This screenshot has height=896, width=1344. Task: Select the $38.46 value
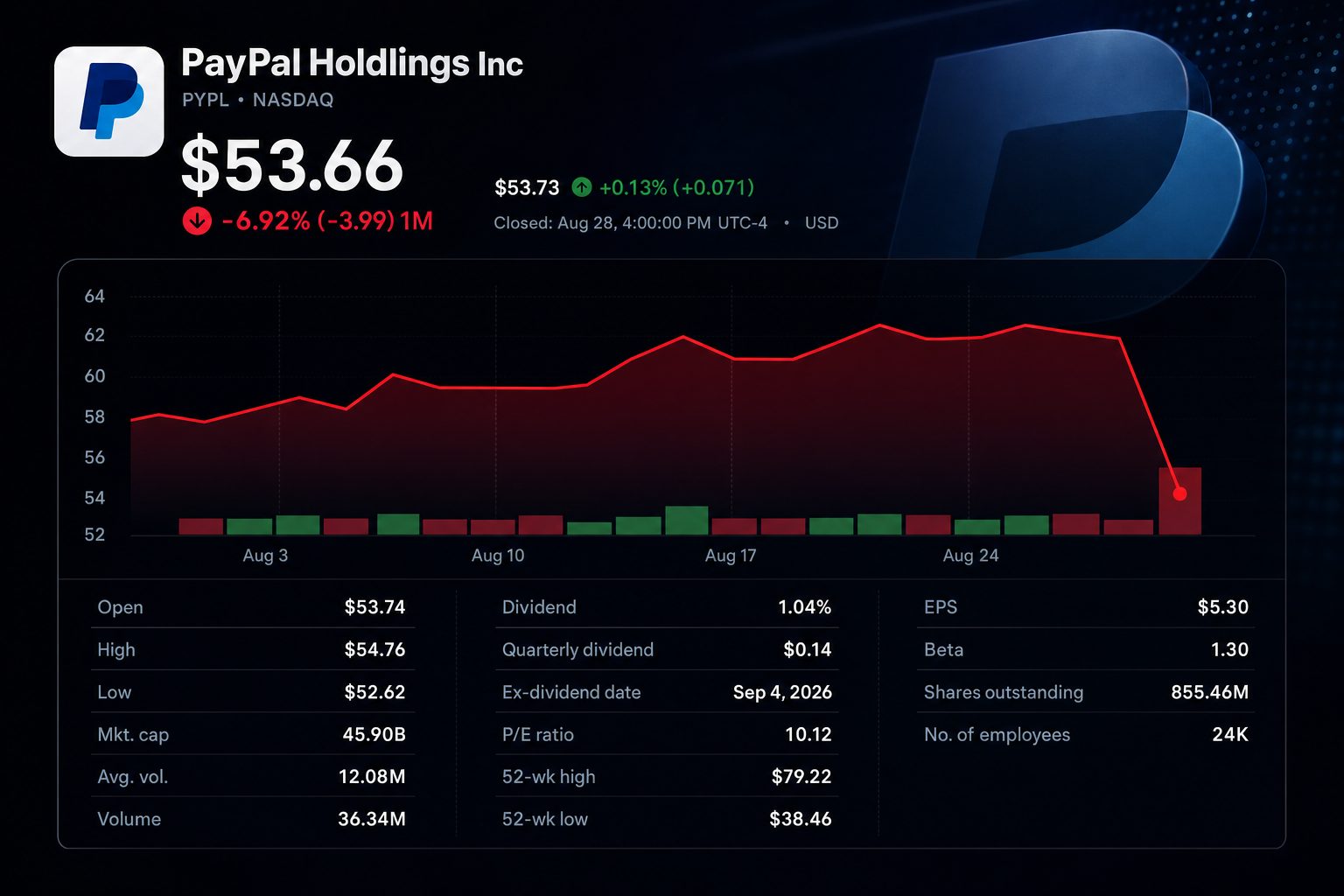click(801, 819)
